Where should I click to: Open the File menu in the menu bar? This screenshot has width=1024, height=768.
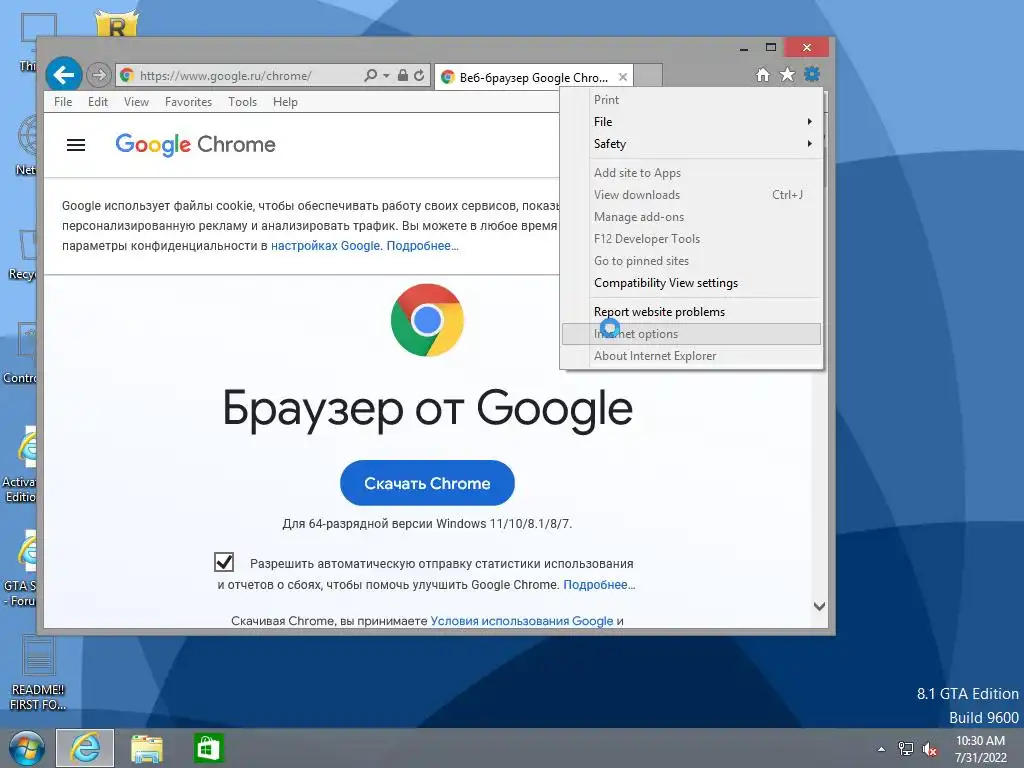(x=63, y=102)
